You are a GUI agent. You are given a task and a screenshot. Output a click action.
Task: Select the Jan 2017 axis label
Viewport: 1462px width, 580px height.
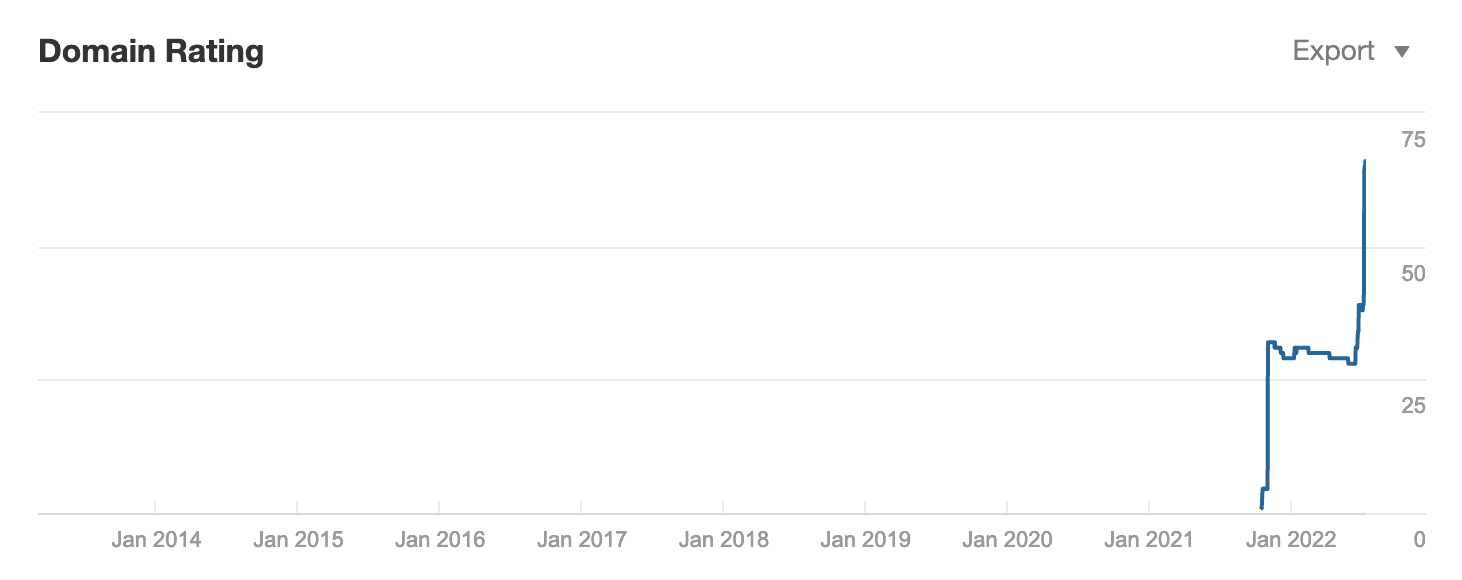[582, 540]
